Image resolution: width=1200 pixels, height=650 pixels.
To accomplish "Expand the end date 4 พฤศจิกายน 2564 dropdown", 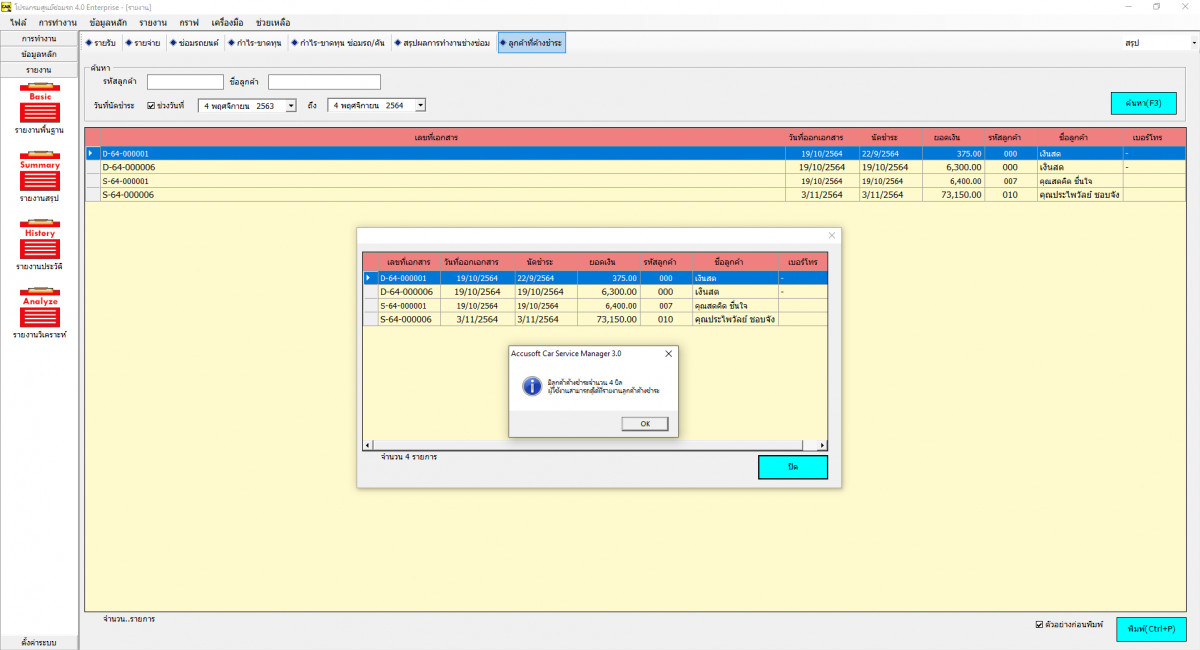I will click(x=420, y=105).
